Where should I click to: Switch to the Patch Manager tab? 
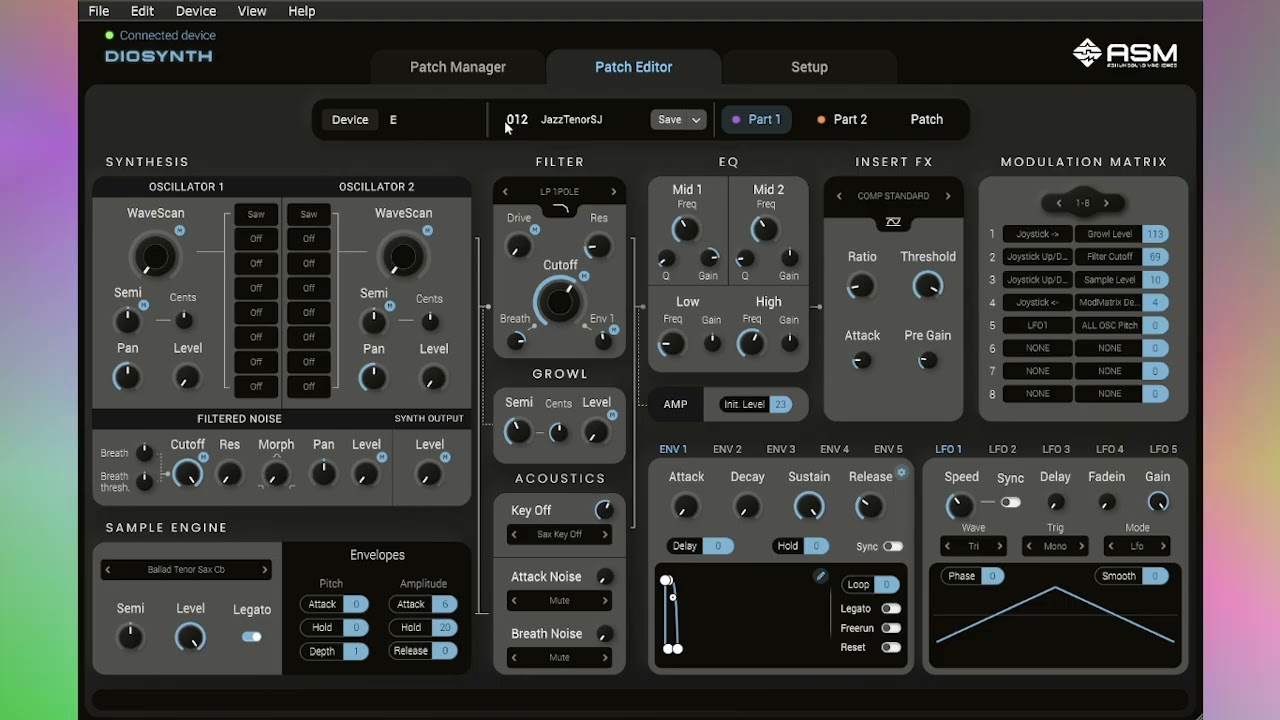(x=458, y=67)
